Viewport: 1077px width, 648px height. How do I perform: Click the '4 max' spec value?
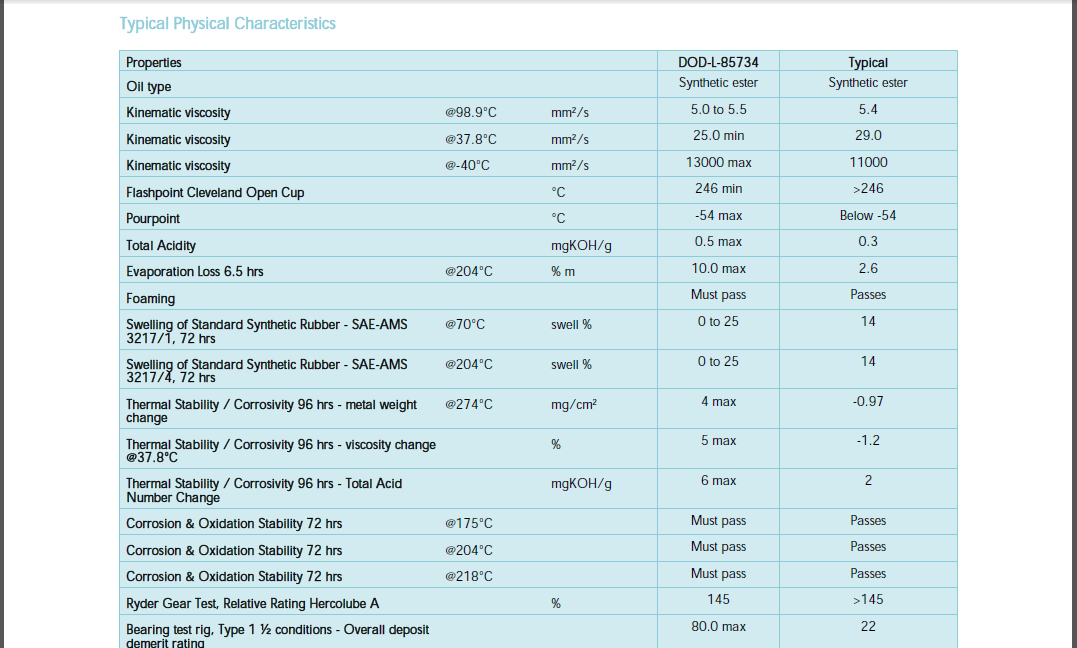point(718,402)
